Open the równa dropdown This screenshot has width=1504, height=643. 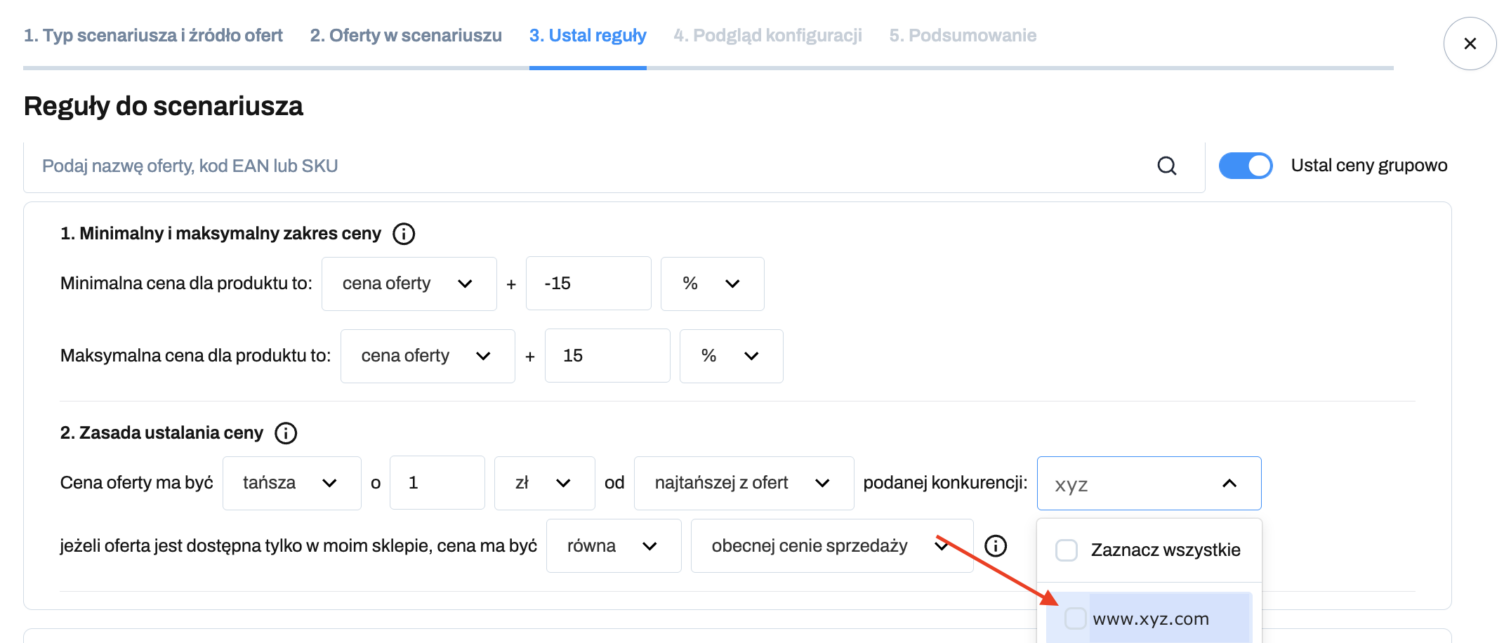[614, 546]
